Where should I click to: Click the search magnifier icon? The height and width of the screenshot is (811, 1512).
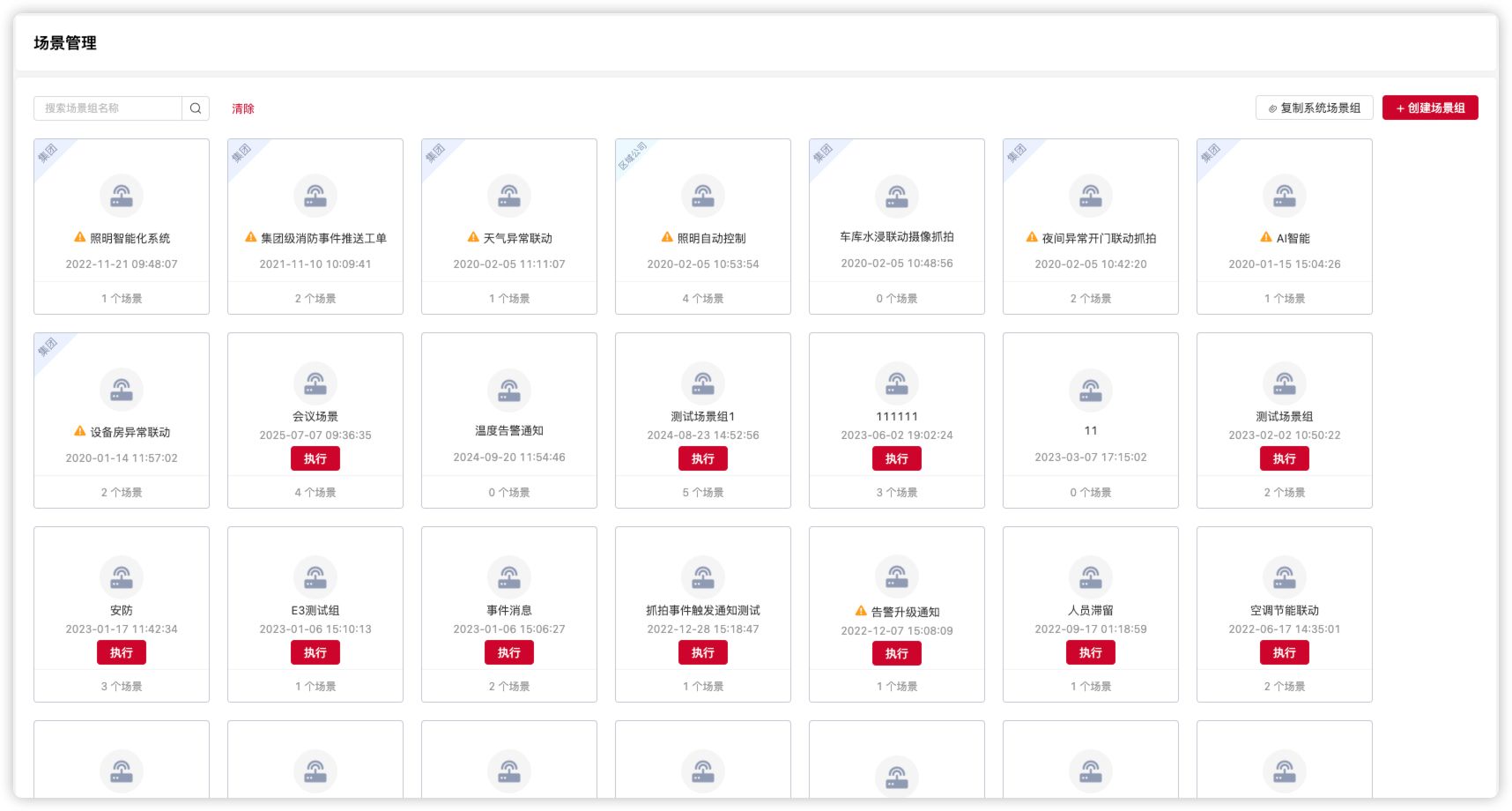(196, 108)
